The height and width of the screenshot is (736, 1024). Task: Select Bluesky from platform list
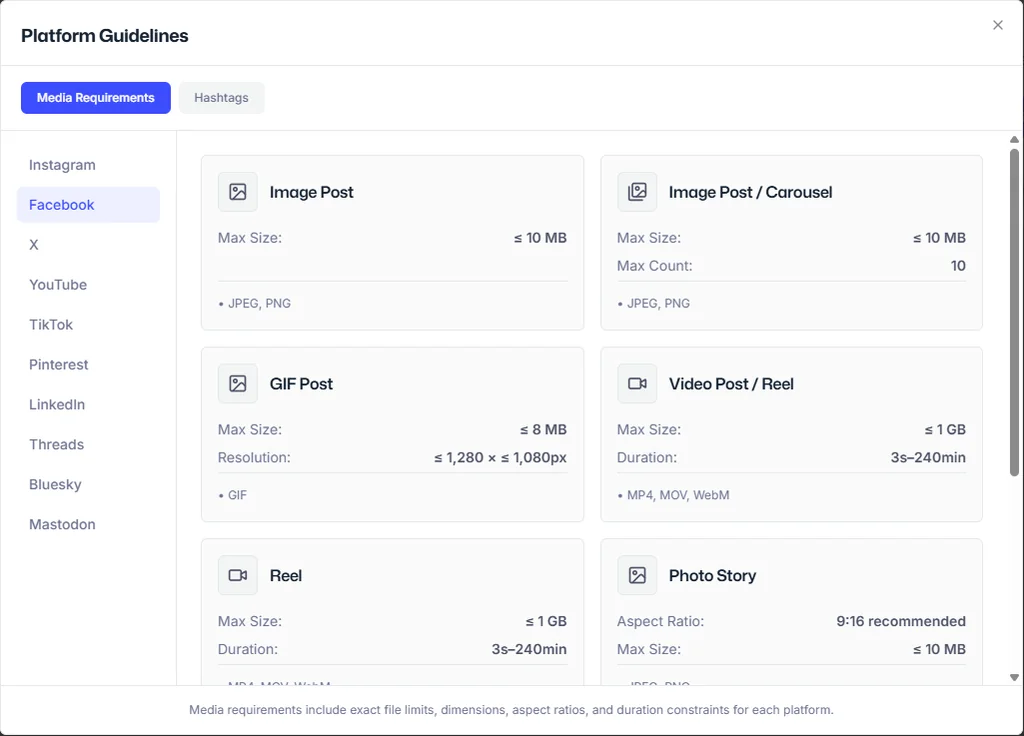pyautogui.click(x=88, y=485)
